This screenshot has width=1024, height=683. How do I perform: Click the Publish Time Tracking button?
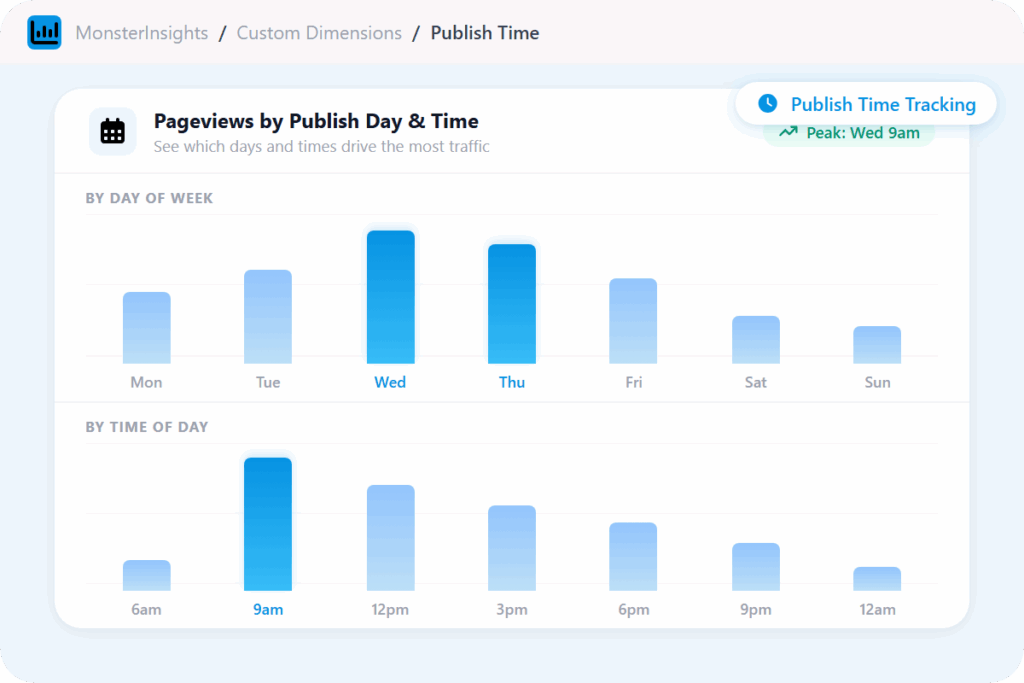(866, 104)
